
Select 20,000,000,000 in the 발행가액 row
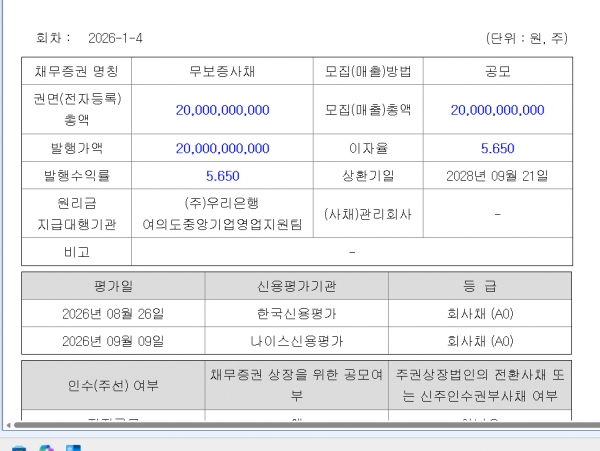pos(222,148)
